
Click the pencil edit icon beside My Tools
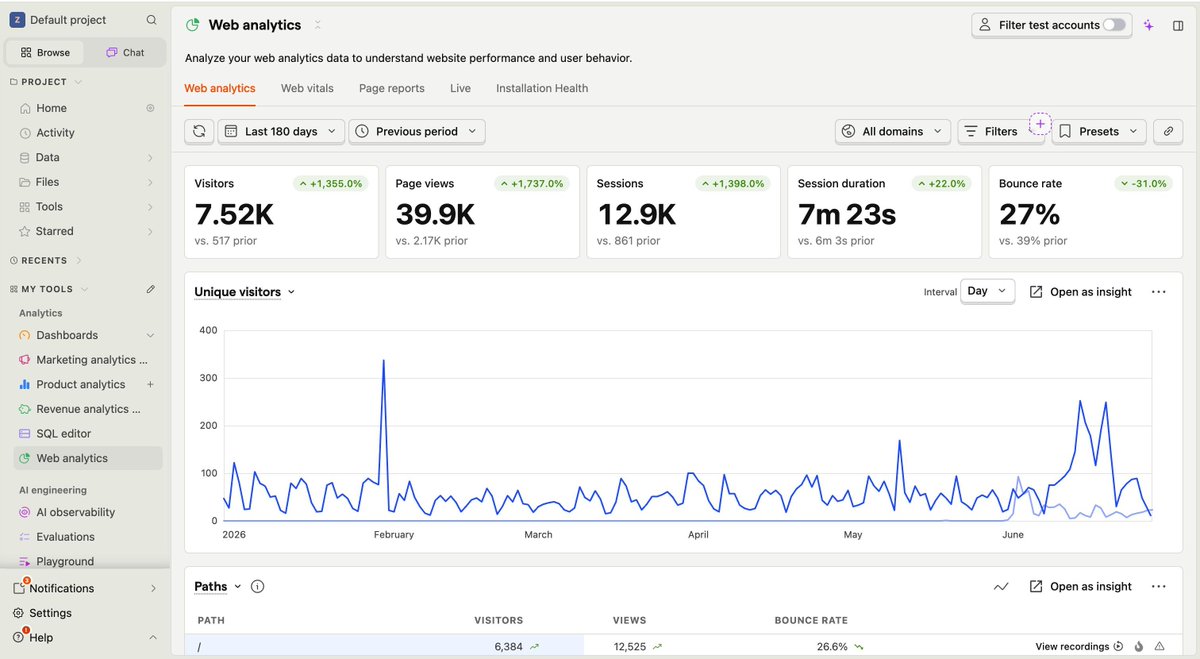coord(151,289)
